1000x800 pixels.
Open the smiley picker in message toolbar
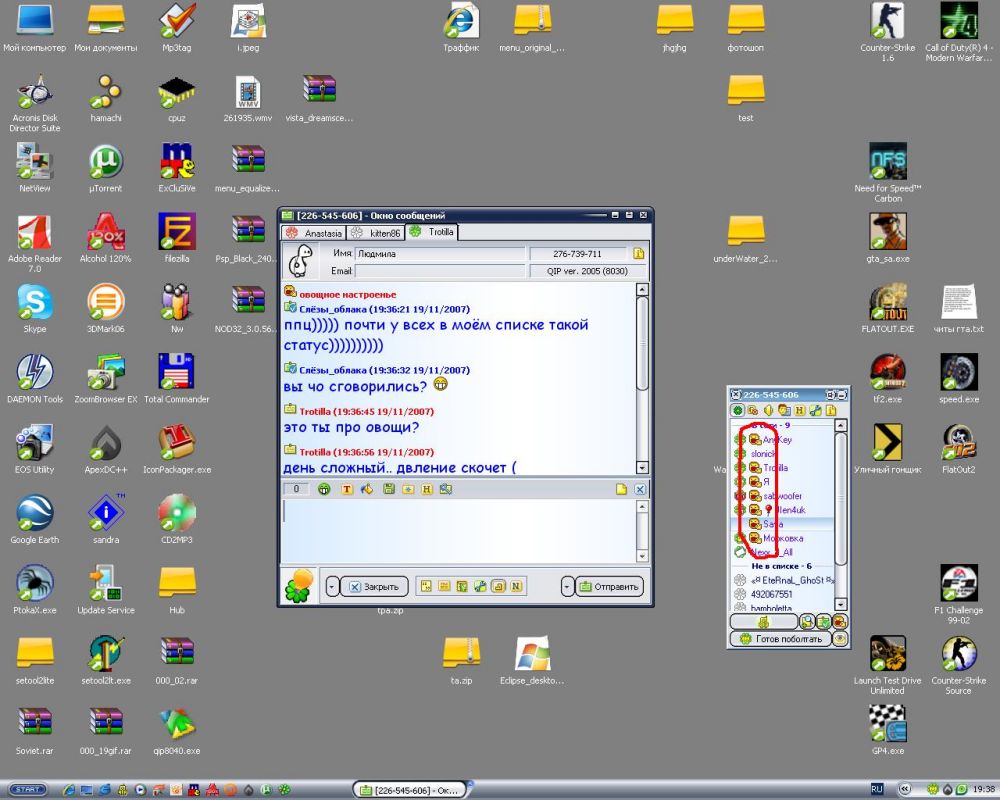pos(324,489)
